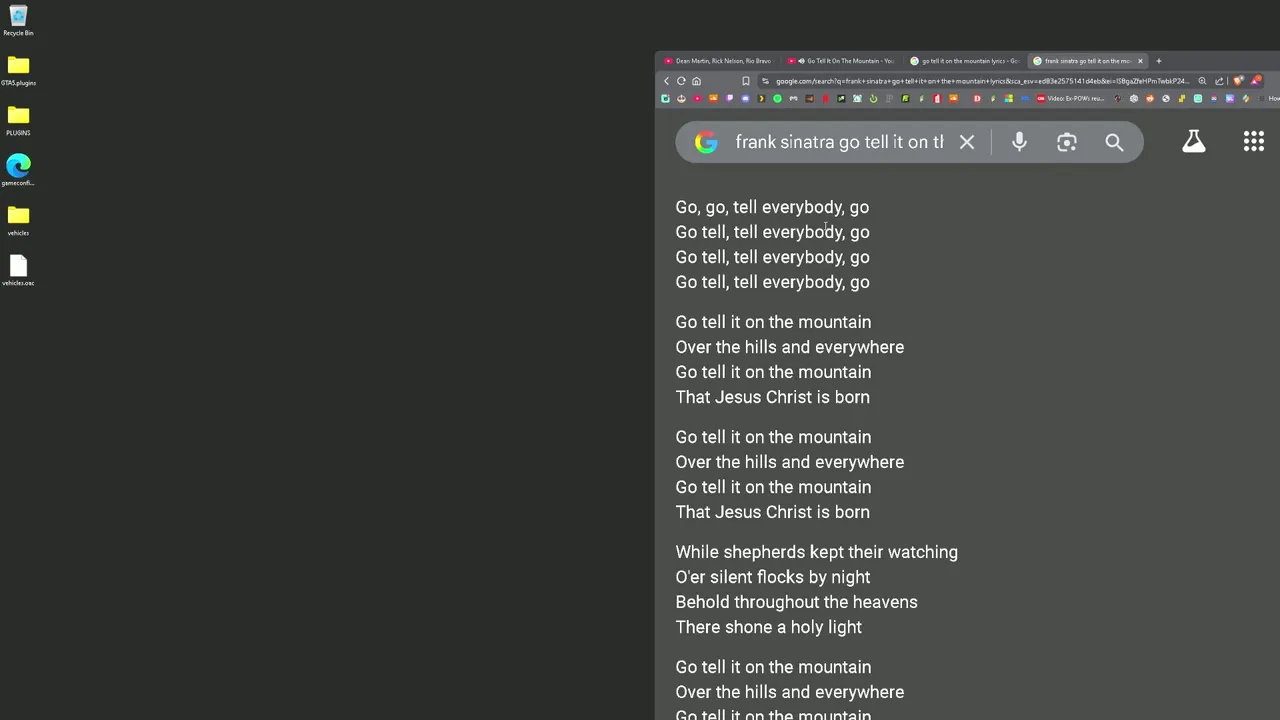The width and height of the screenshot is (1280, 720).
Task: Submit the search with the magnifier icon
Action: [x=1114, y=142]
